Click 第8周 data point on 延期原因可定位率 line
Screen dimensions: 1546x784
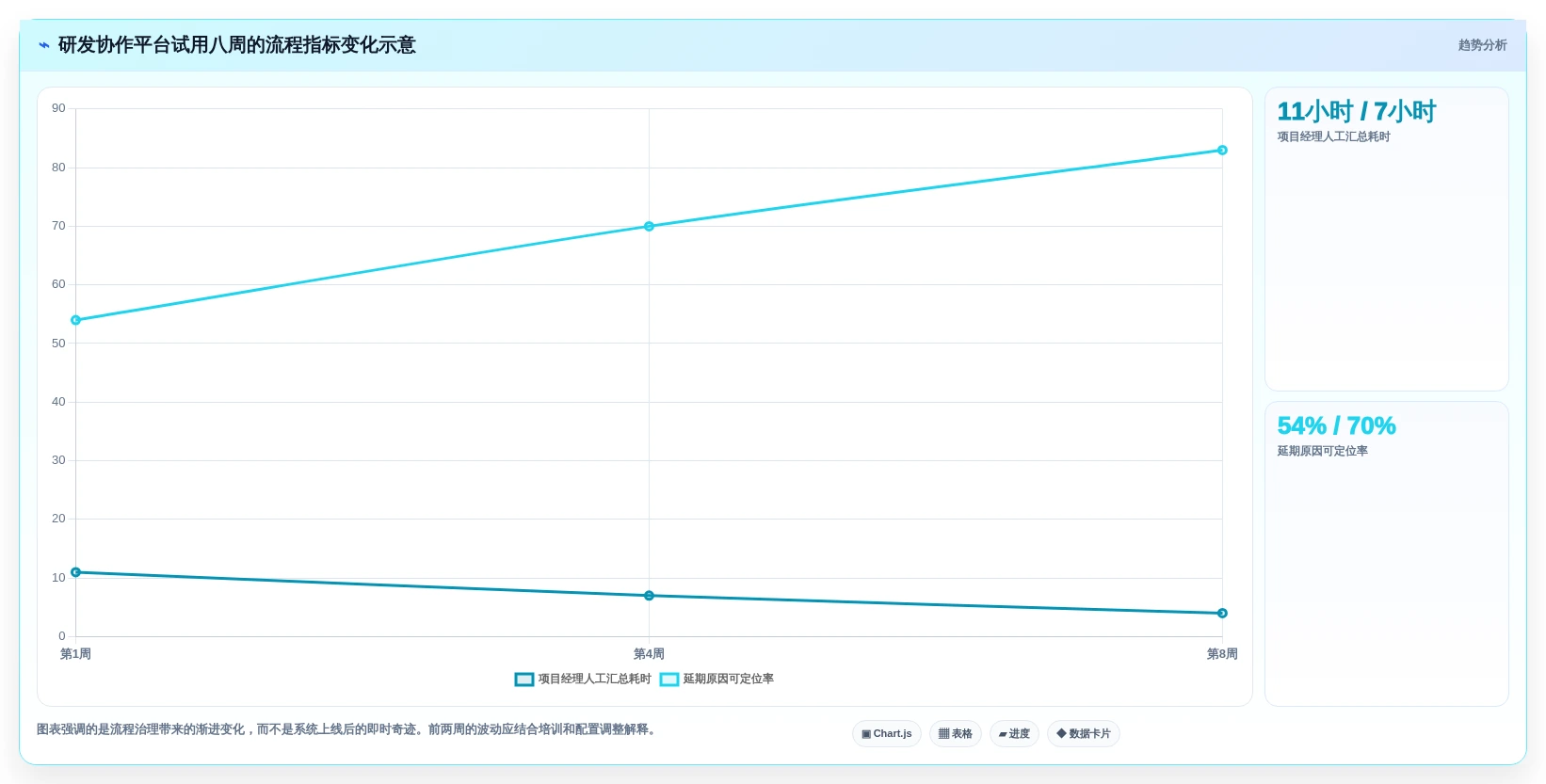click(x=1222, y=151)
